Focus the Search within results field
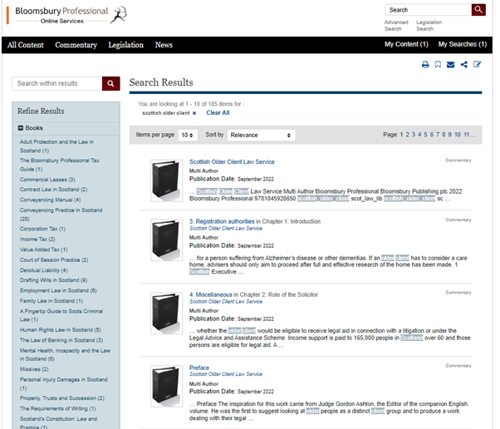Screen dimensions: 500x429 point(57,83)
